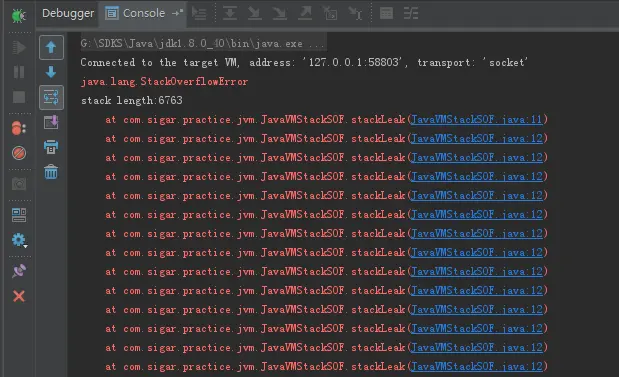The image size is (619, 377).
Task: Click the Scroll to End icon
Action: (51, 122)
